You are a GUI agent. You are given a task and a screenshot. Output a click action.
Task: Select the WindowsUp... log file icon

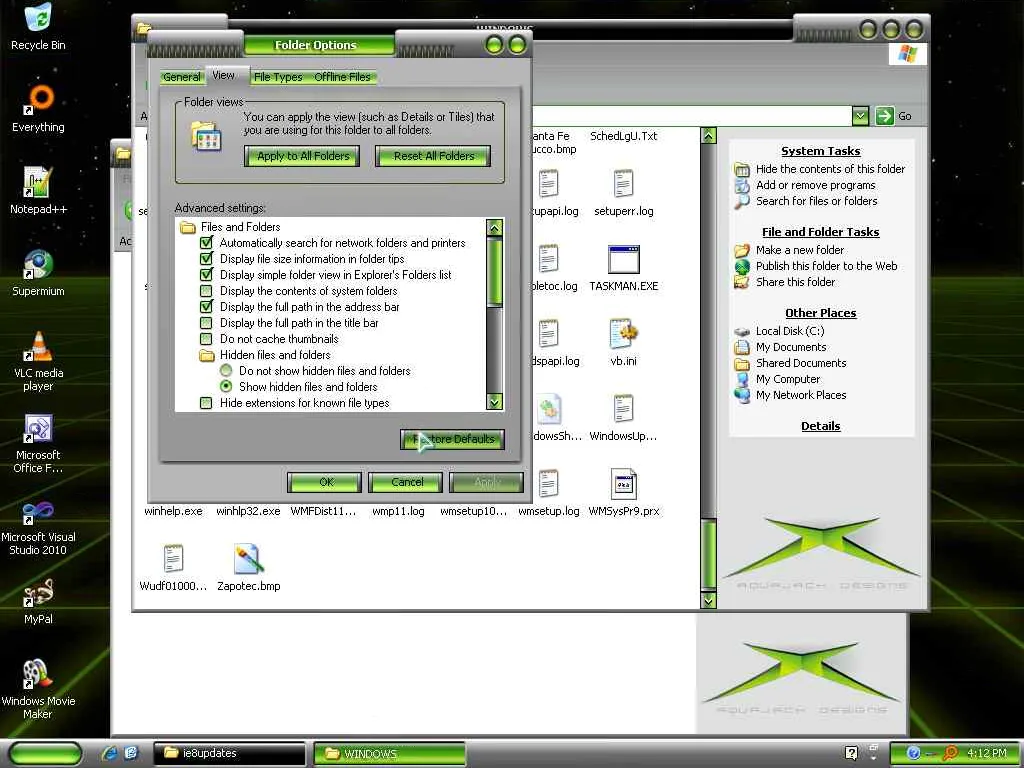coord(623,409)
